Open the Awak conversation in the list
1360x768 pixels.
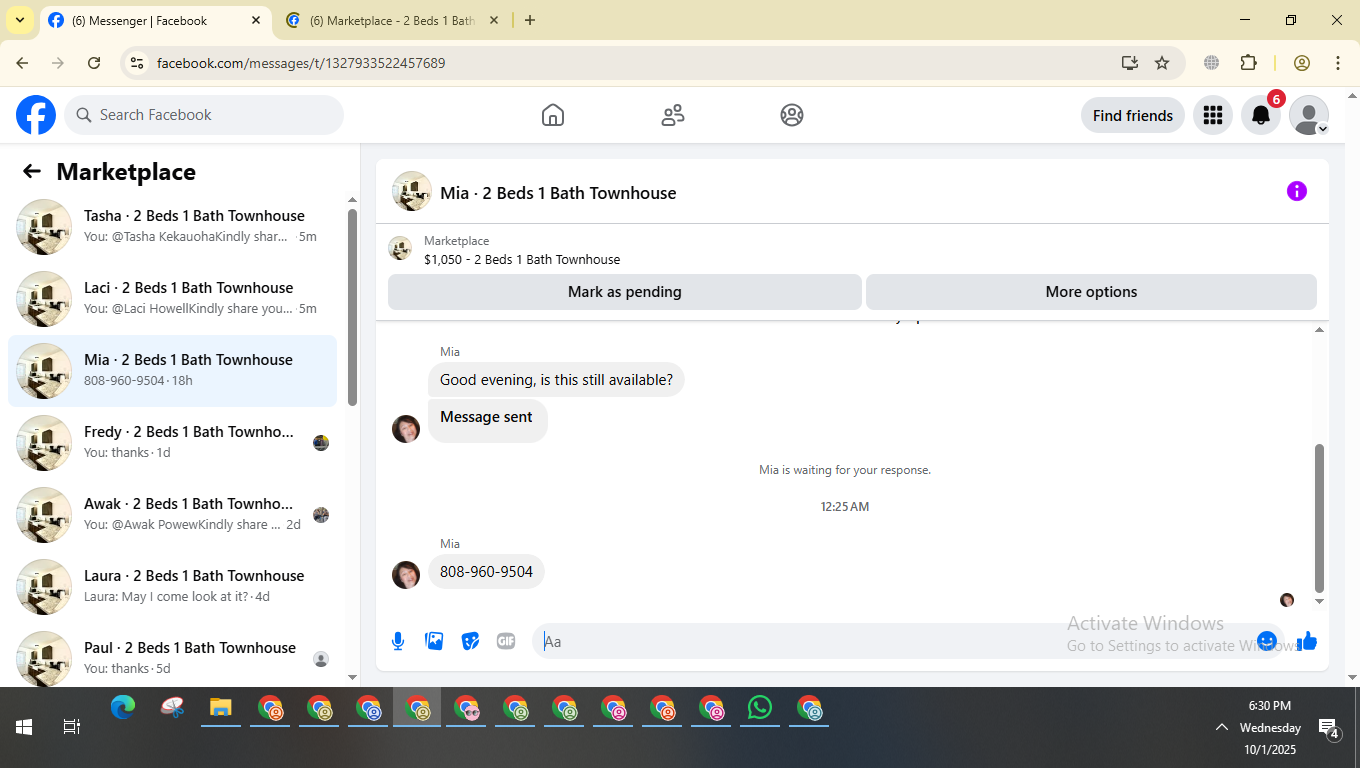(x=172, y=515)
